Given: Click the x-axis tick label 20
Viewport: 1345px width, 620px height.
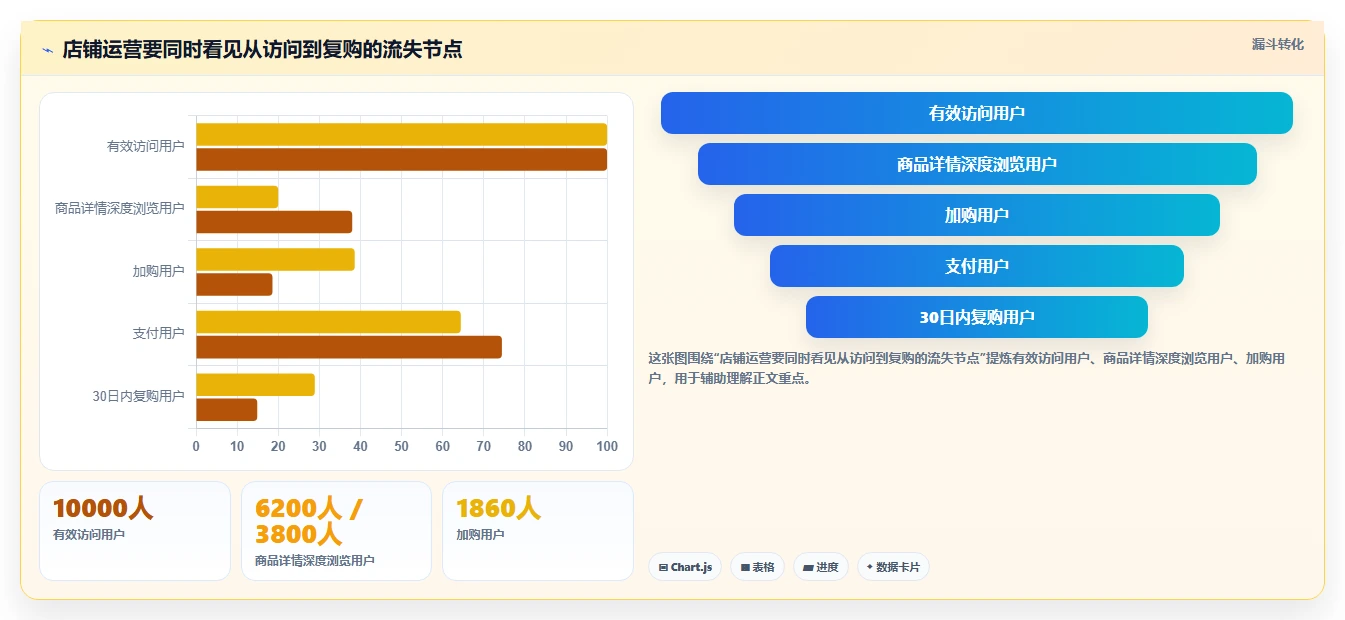Looking at the screenshot, I should [x=278, y=446].
